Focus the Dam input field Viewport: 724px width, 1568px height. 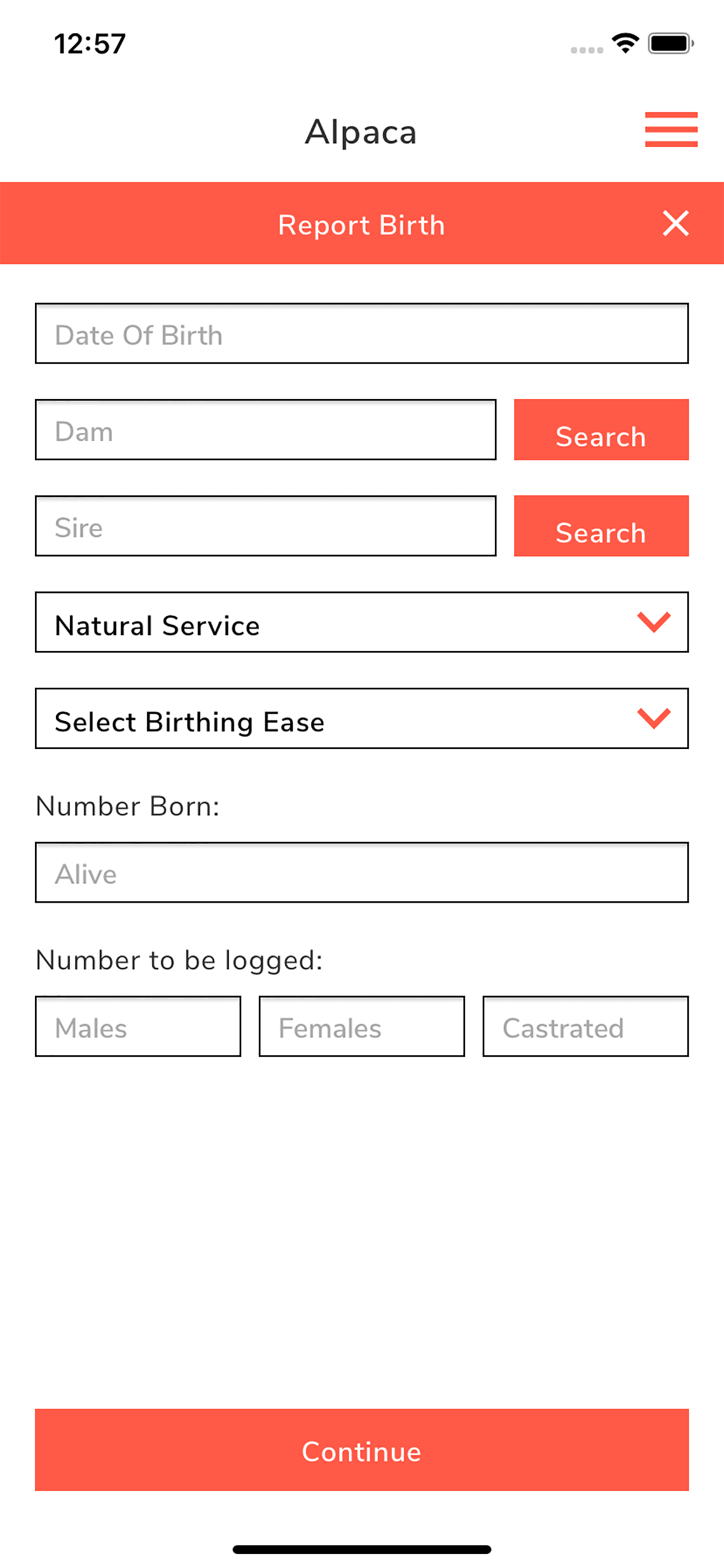click(x=265, y=430)
